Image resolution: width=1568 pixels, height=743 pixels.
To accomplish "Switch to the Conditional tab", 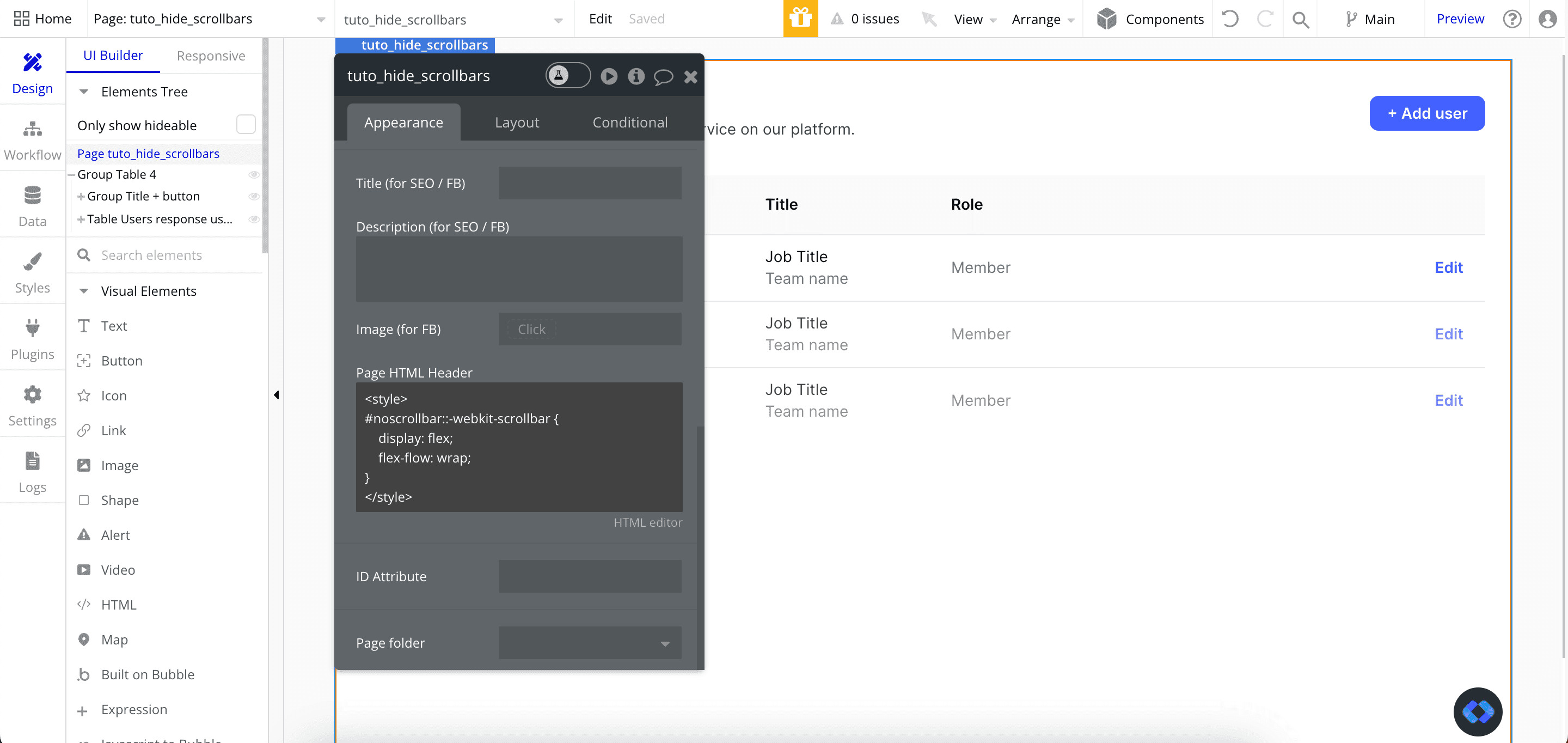I will pos(629,123).
